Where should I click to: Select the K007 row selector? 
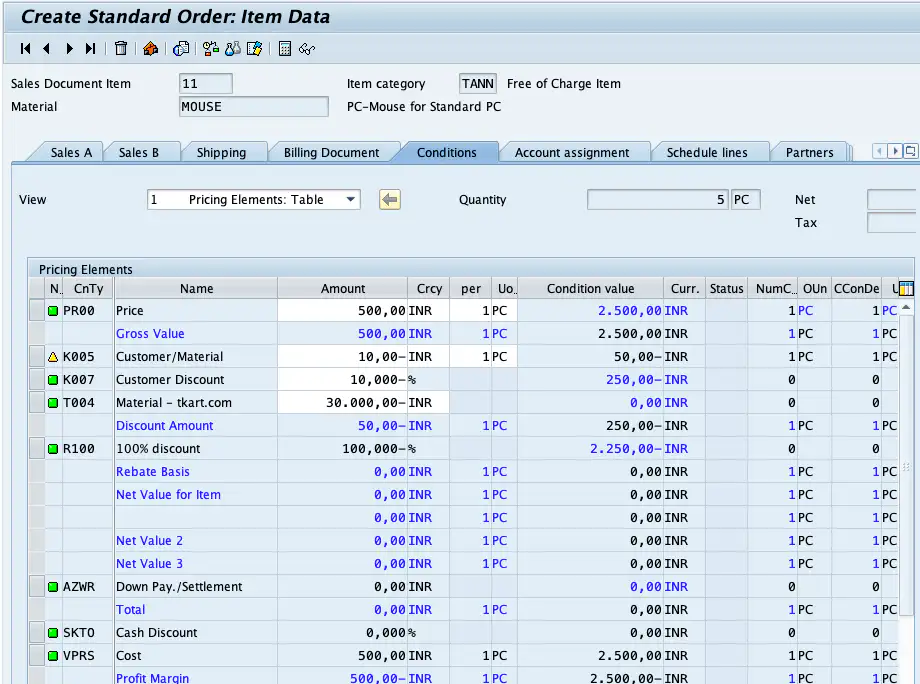(x=37, y=380)
